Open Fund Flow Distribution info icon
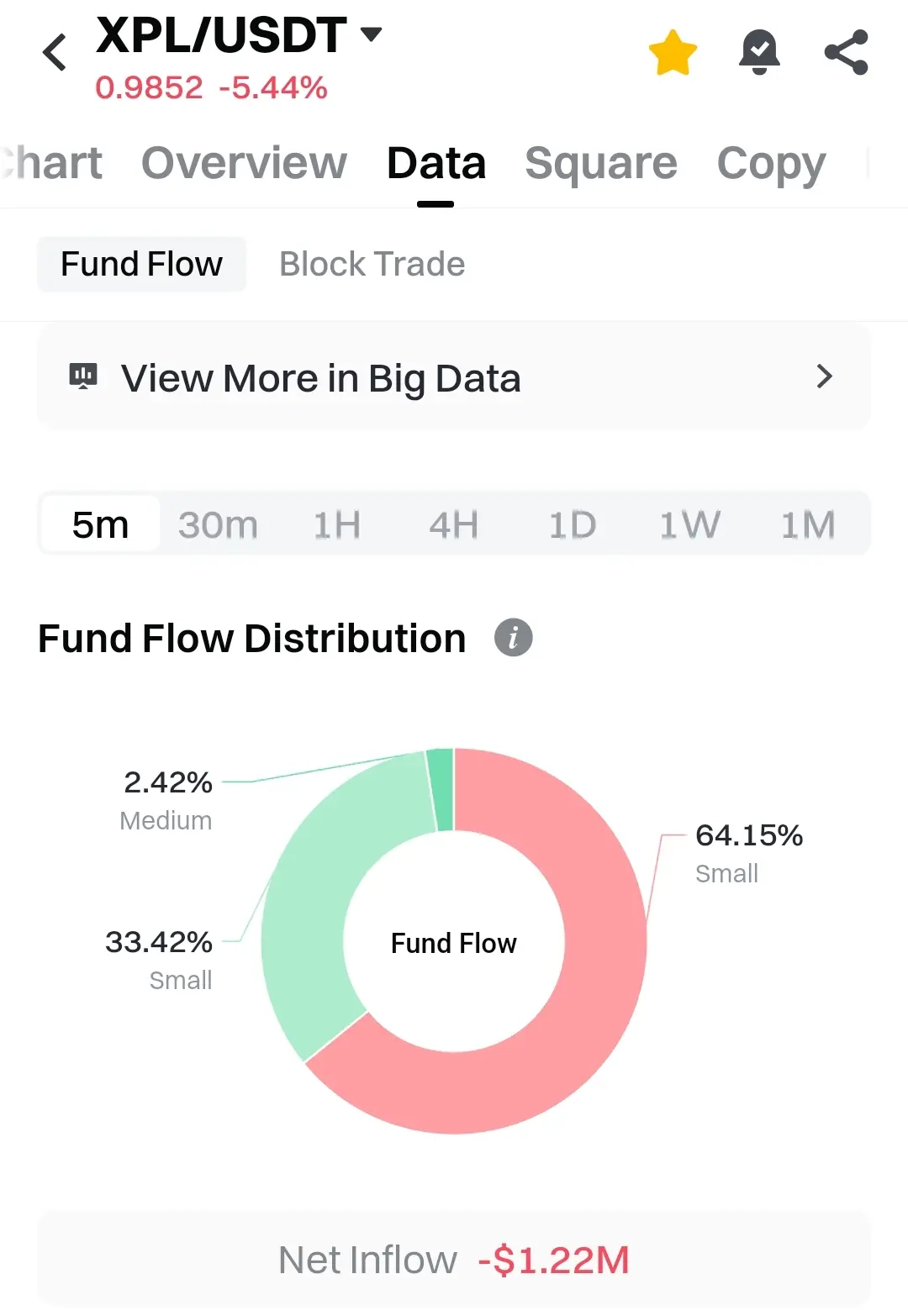The height and width of the screenshot is (1316, 908). [x=513, y=637]
